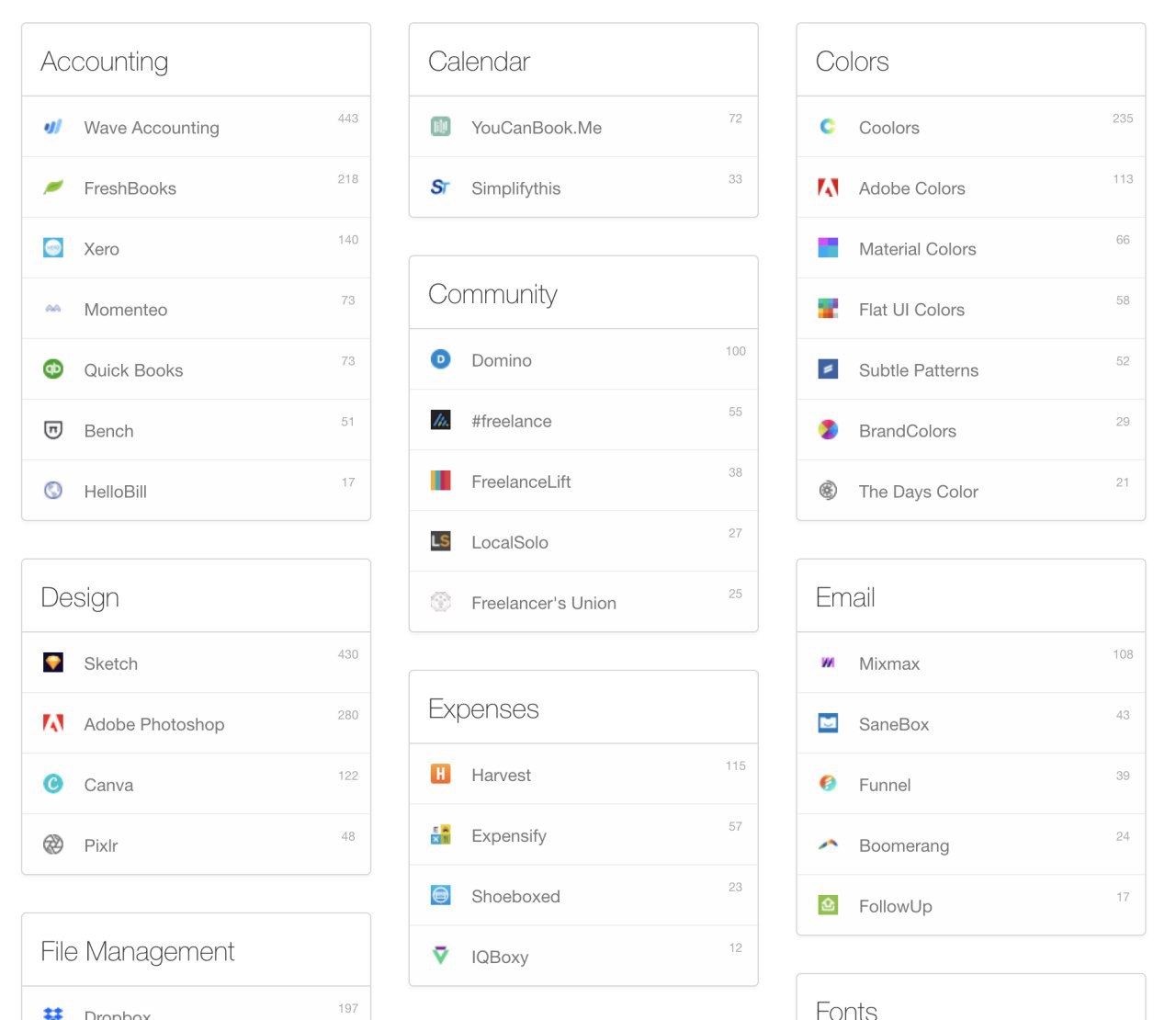Click The Days Color icon

point(828,491)
